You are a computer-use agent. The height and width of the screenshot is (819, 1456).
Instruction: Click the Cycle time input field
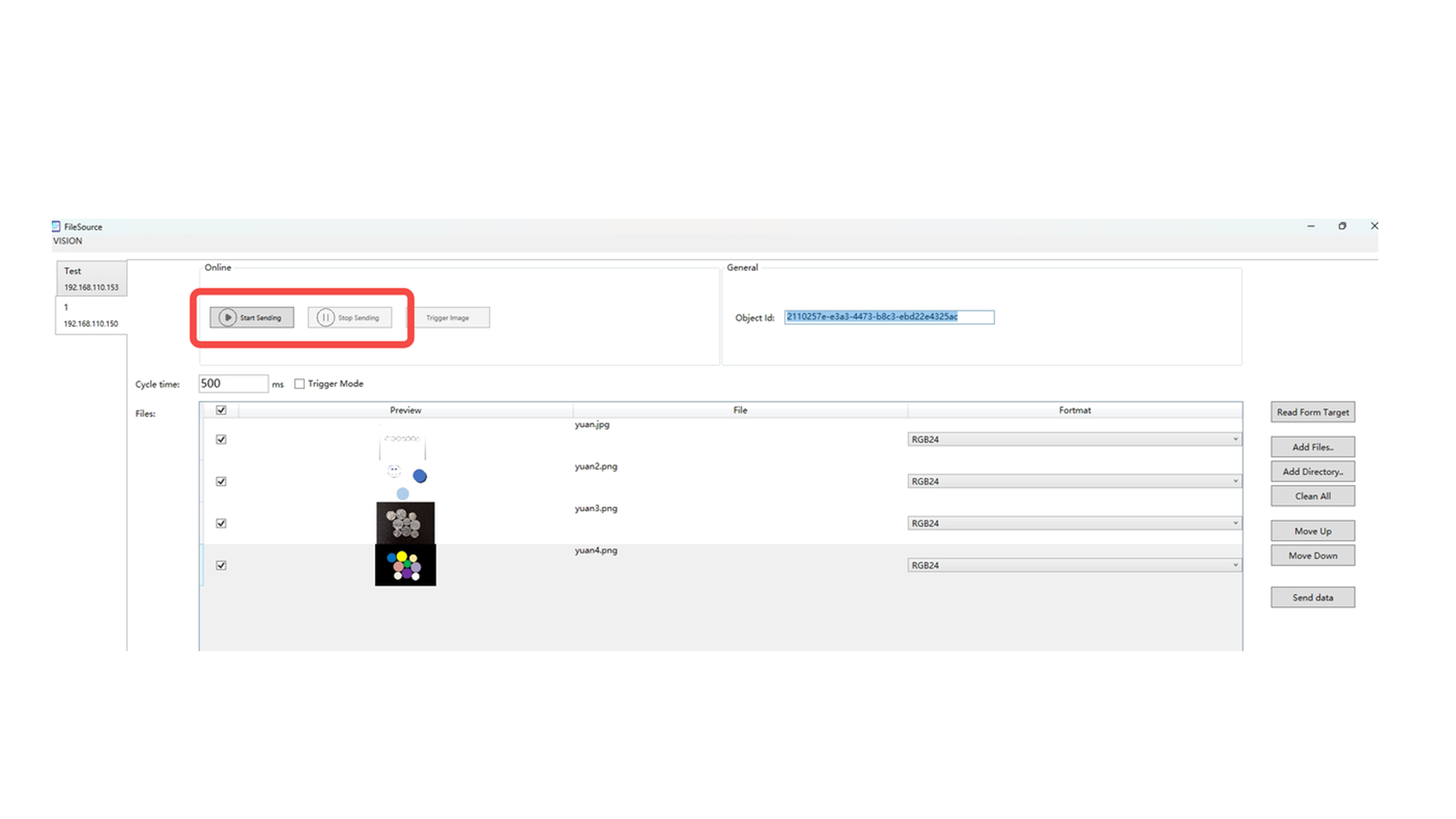[x=233, y=384]
